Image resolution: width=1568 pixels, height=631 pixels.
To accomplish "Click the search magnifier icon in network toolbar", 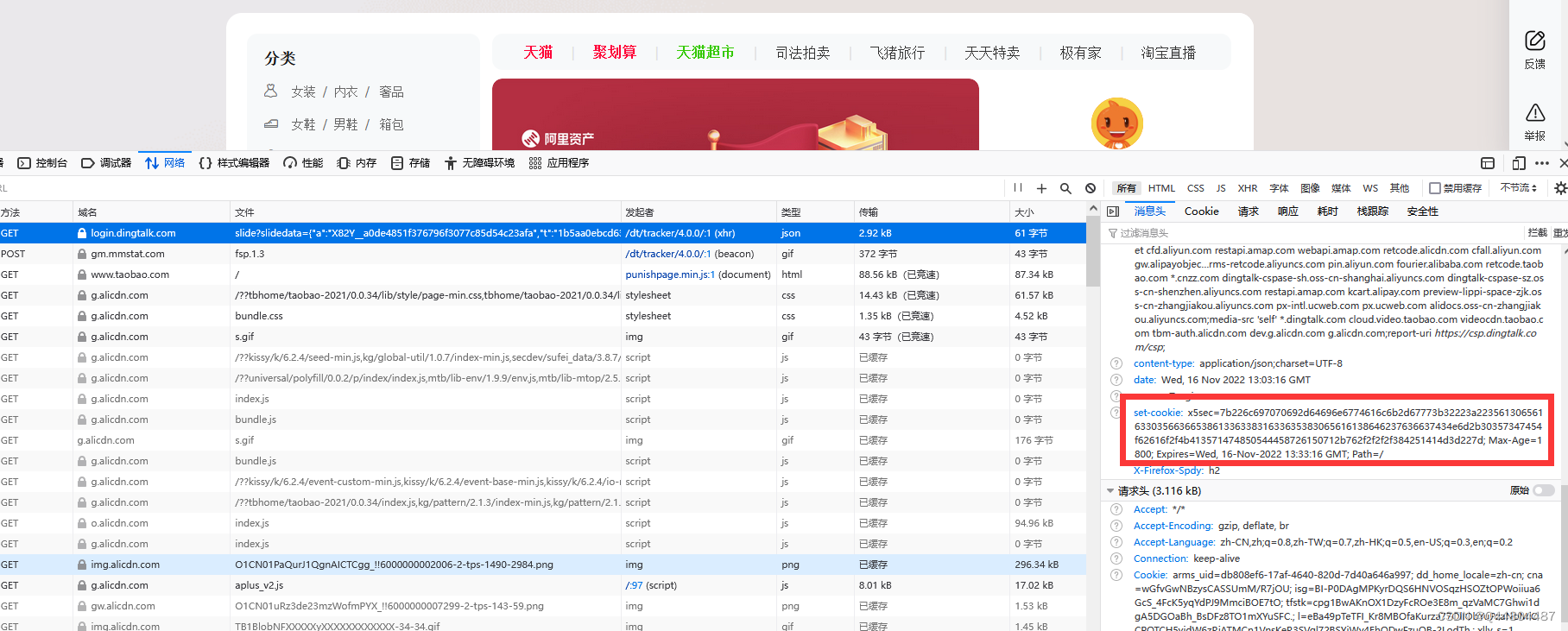I will pyautogui.click(x=1065, y=188).
